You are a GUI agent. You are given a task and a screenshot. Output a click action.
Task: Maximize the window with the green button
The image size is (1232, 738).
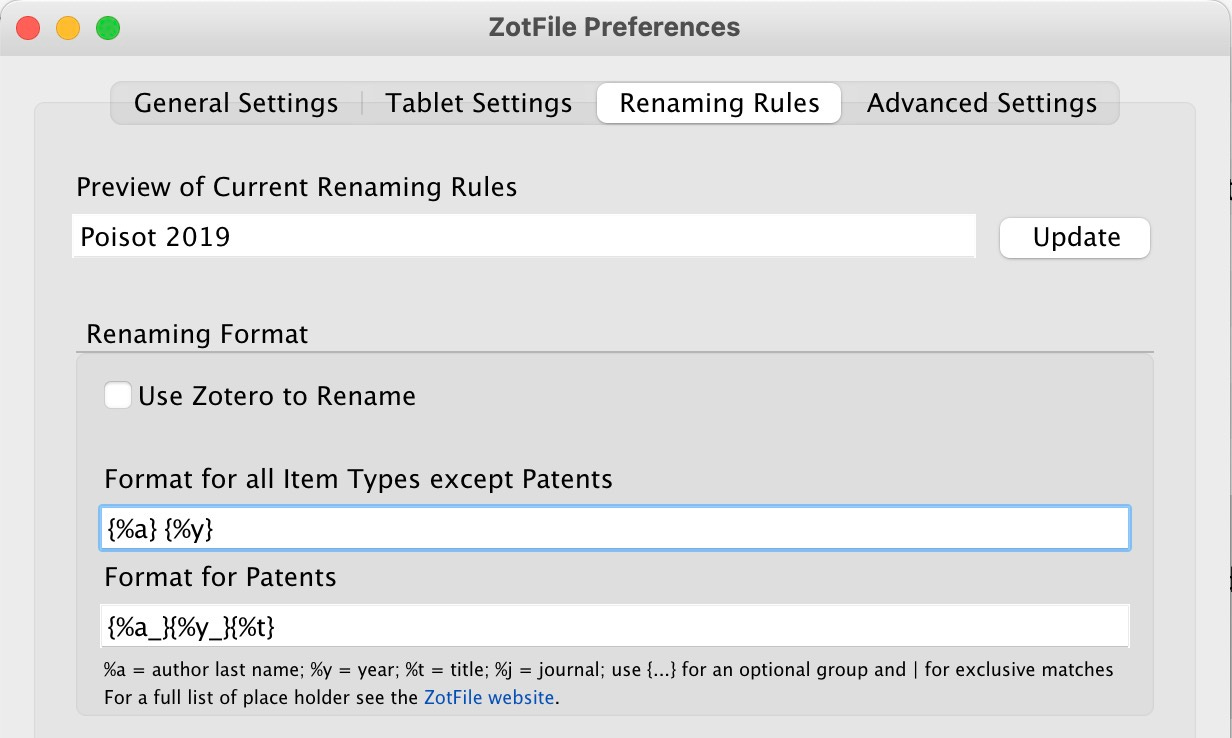click(x=108, y=28)
